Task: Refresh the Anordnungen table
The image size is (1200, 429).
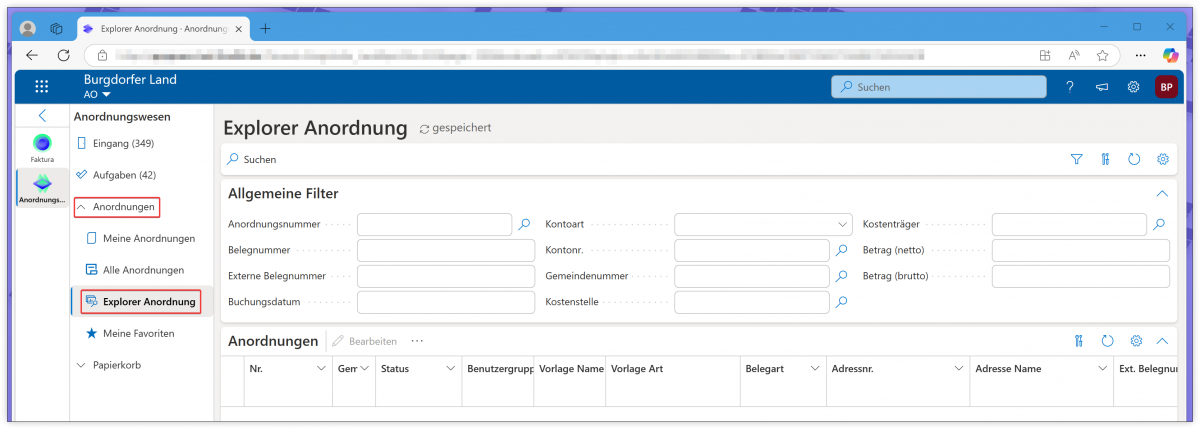Action: 1107,341
